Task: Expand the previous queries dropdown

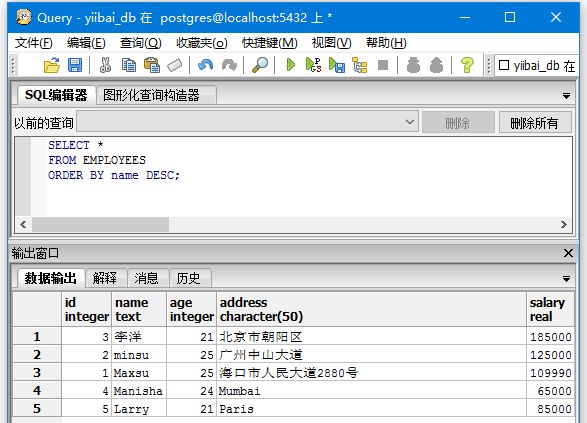Action: pos(410,122)
